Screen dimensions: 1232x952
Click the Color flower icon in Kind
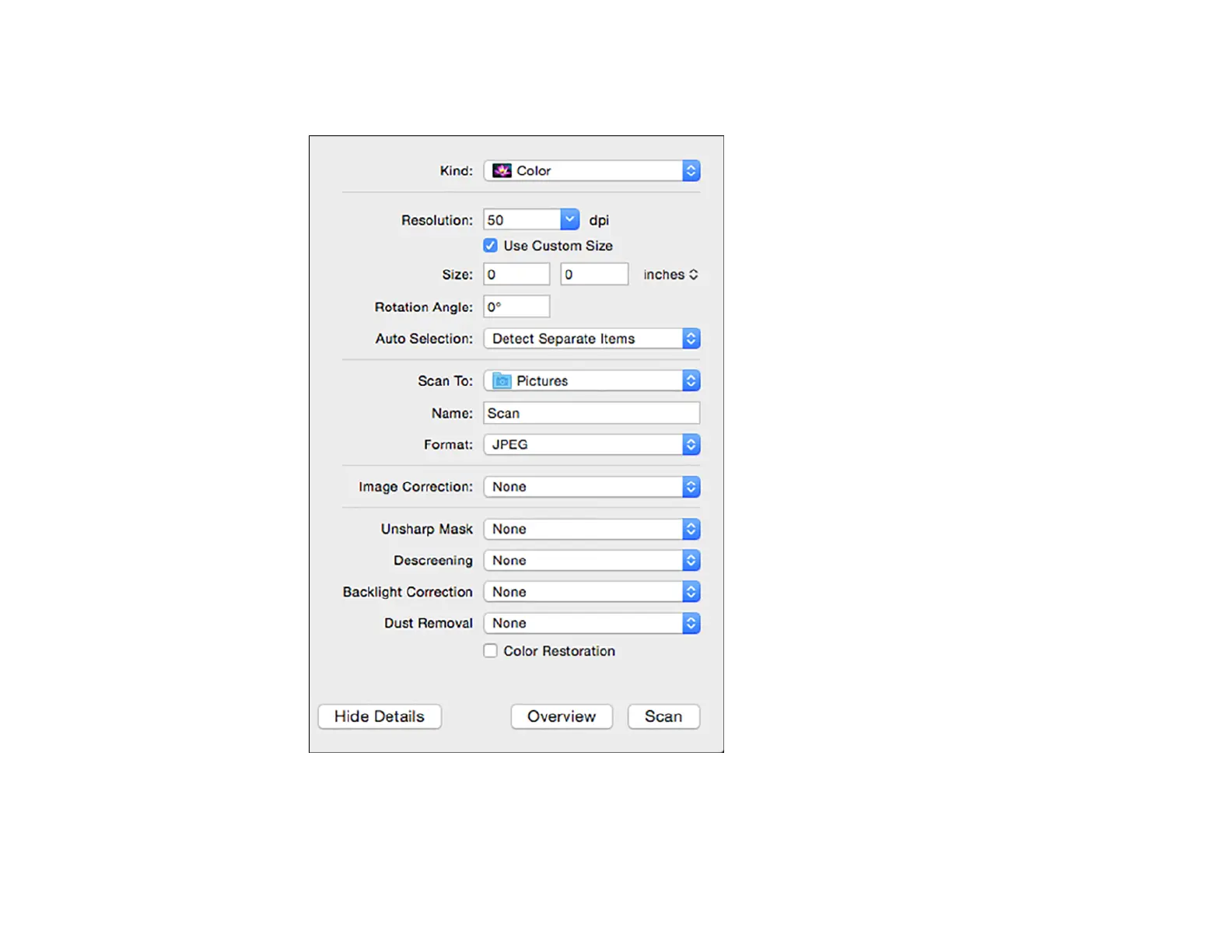[x=502, y=170]
